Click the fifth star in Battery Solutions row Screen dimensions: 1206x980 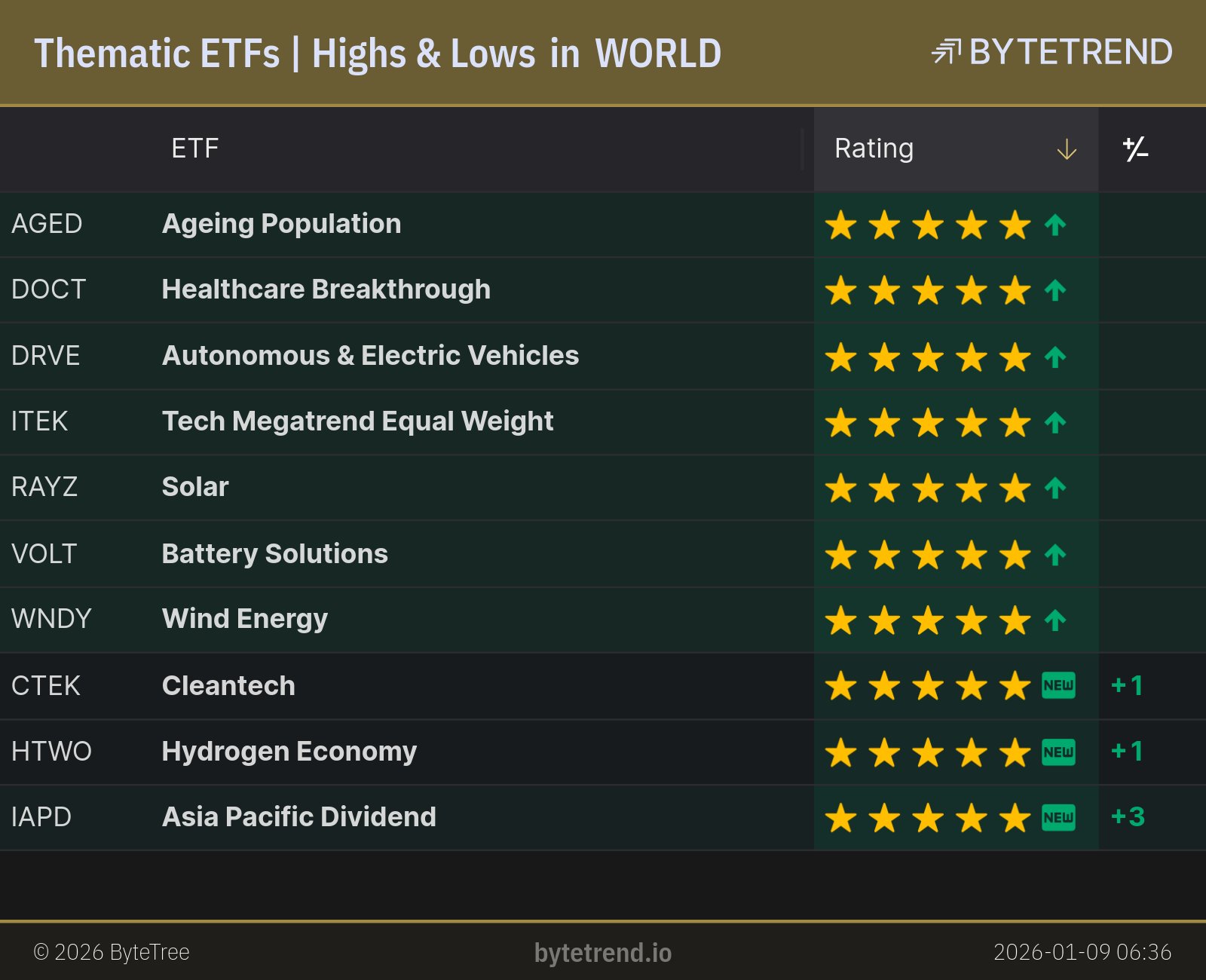coord(1015,555)
